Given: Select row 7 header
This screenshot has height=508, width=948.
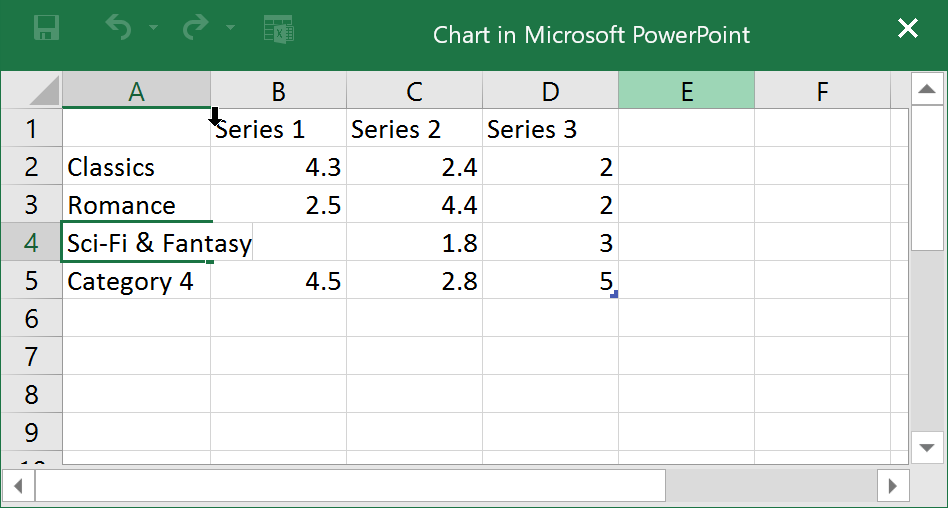Looking at the screenshot, I should tap(31, 356).
